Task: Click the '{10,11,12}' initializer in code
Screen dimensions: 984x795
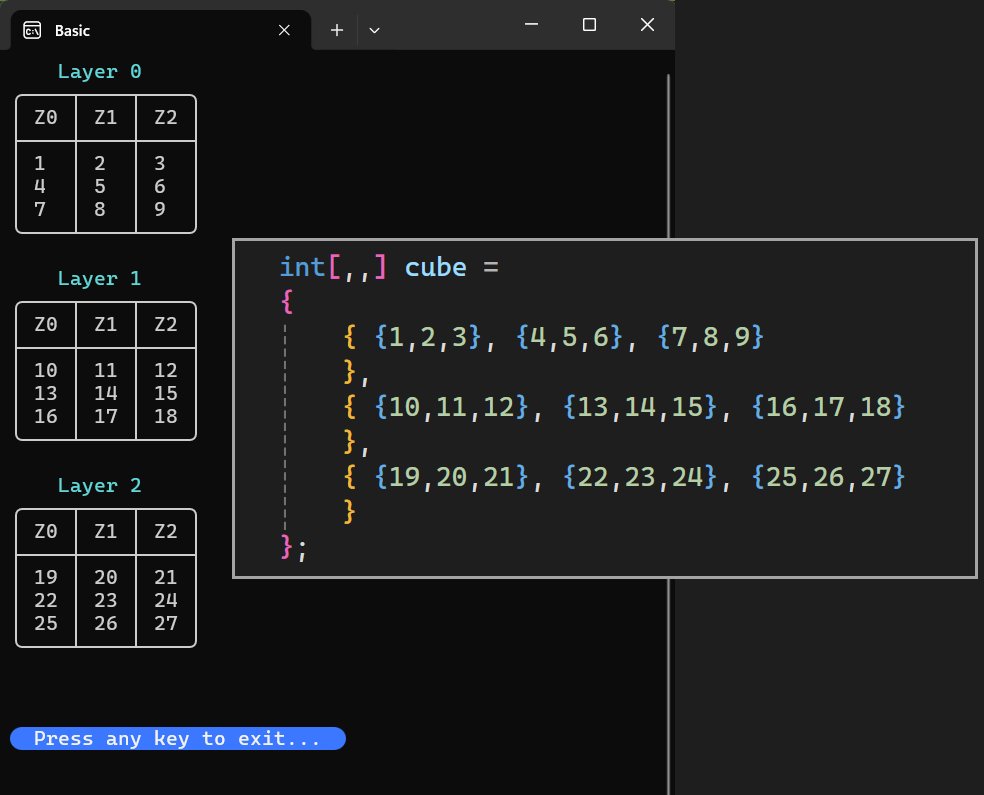Action: pyautogui.click(x=451, y=407)
